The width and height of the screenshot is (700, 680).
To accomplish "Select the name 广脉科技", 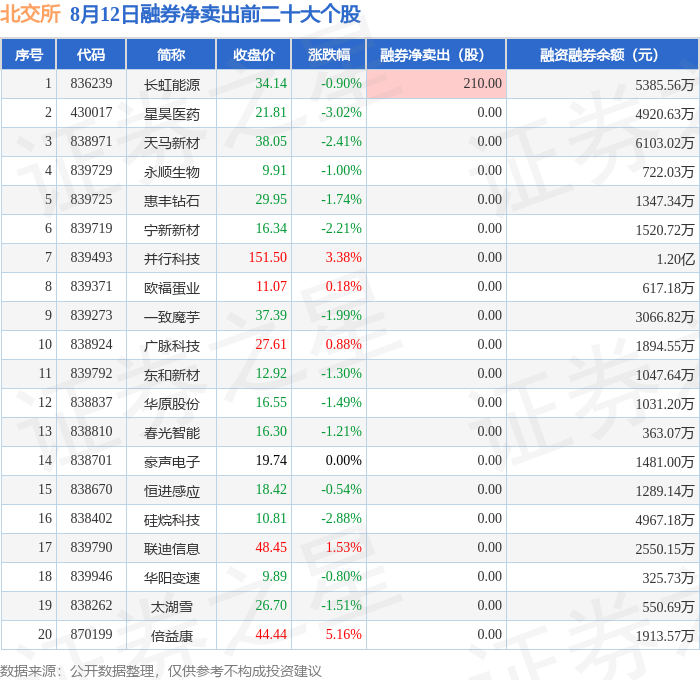I will coord(171,346).
